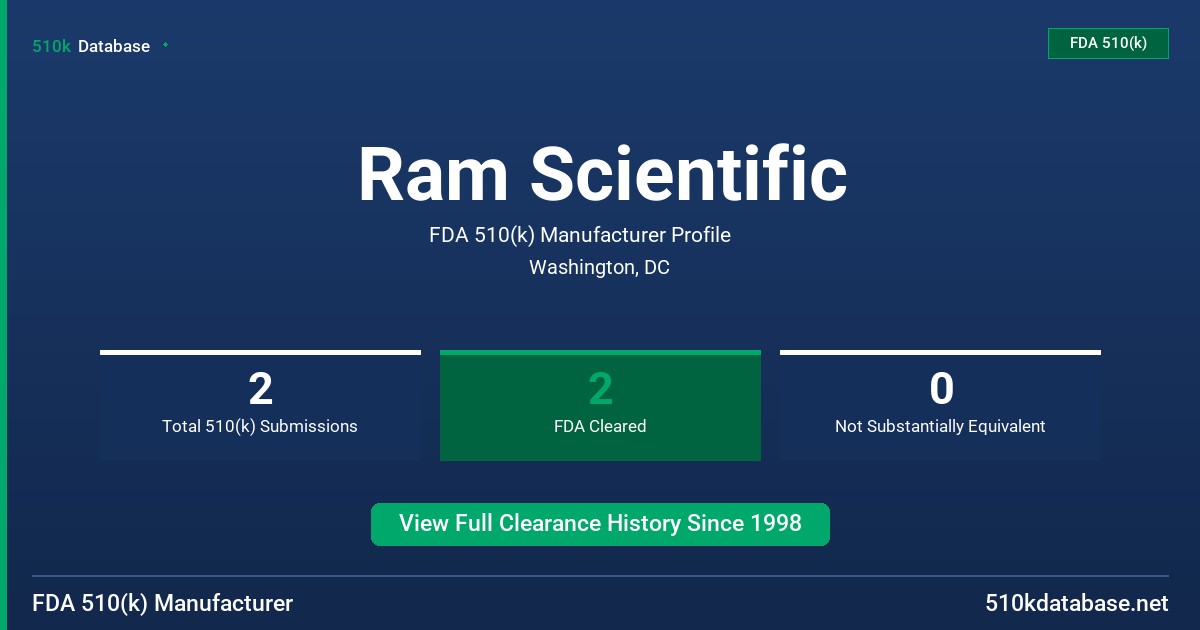Click the 510k Database logo text
Screen dimensions: 1200x630
[91, 46]
